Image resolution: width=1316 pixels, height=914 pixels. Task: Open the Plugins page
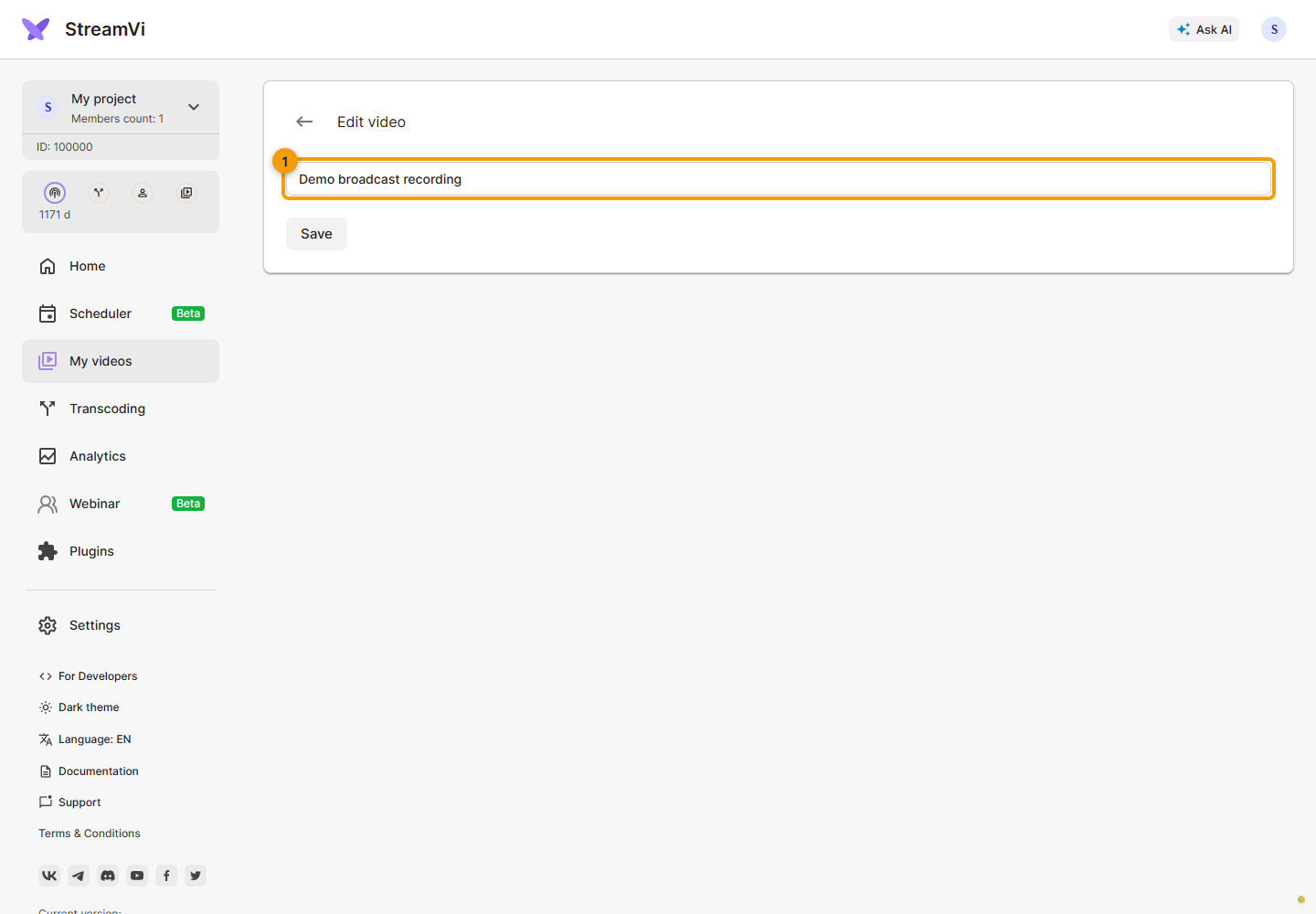(121, 551)
